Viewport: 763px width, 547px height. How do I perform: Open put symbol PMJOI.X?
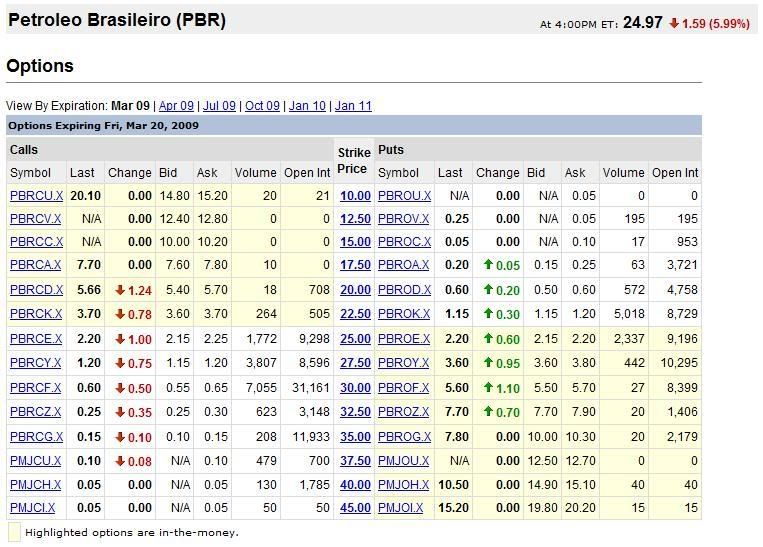400,508
